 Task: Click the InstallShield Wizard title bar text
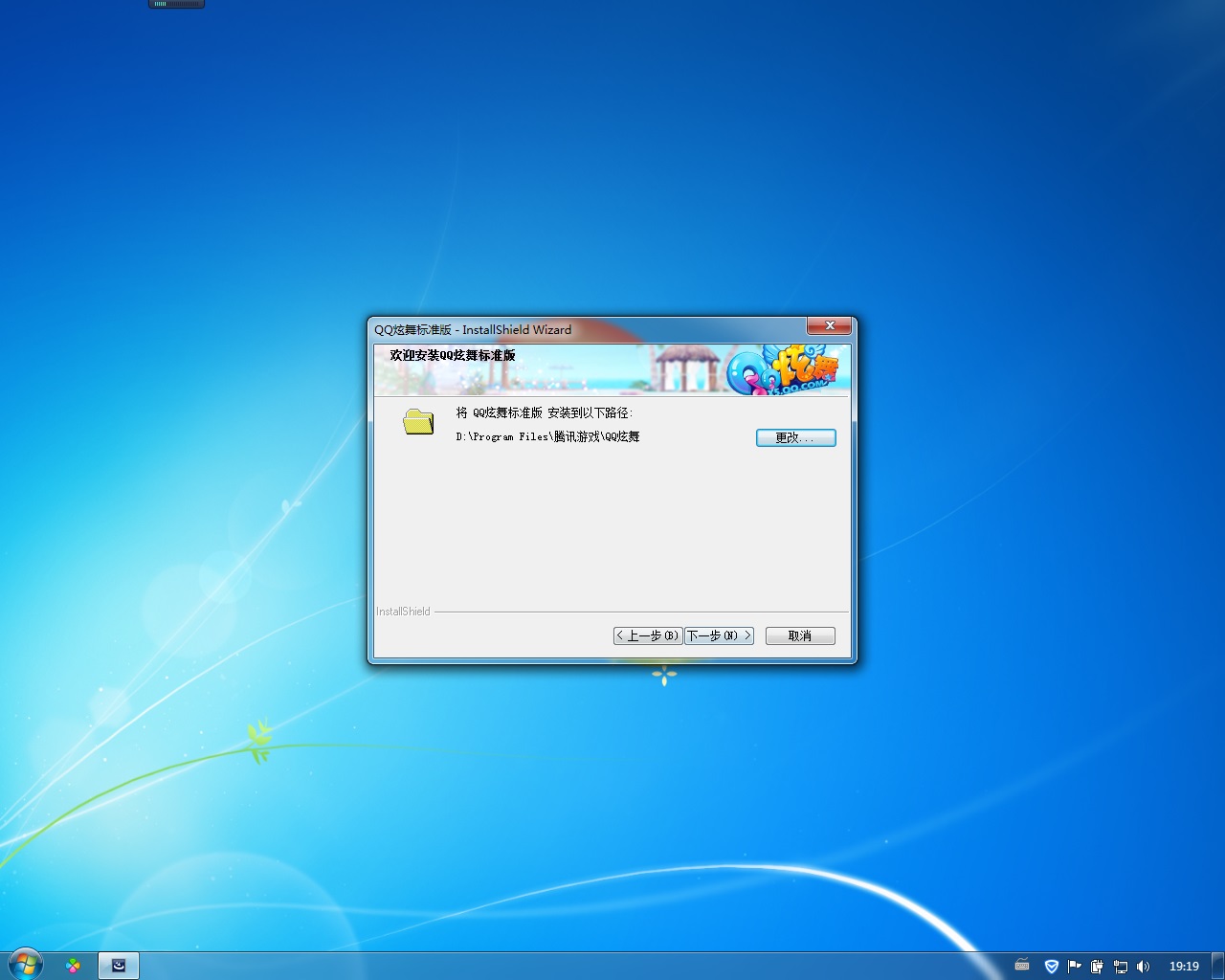pyautogui.click(x=473, y=329)
